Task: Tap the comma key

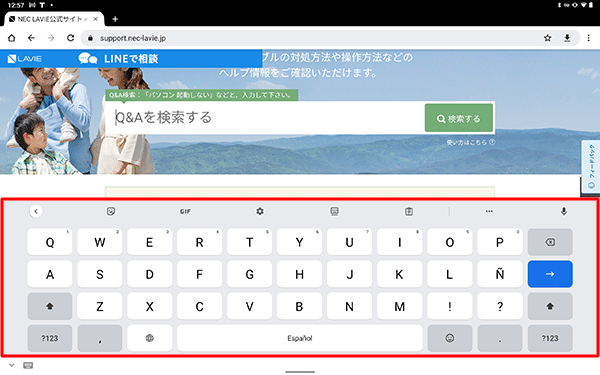Action: pyautogui.click(x=100, y=338)
